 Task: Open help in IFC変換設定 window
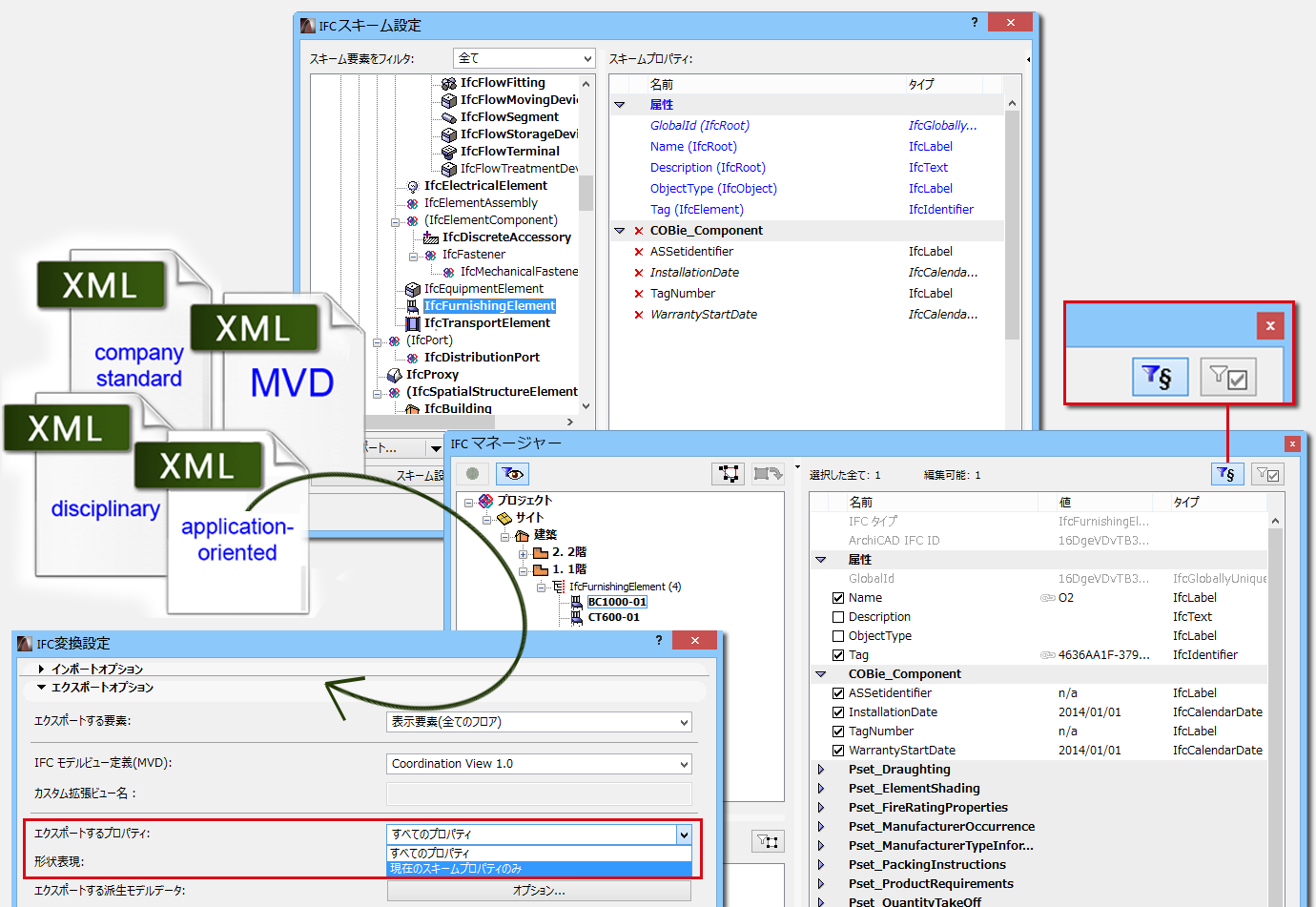[x=659, y=640]
